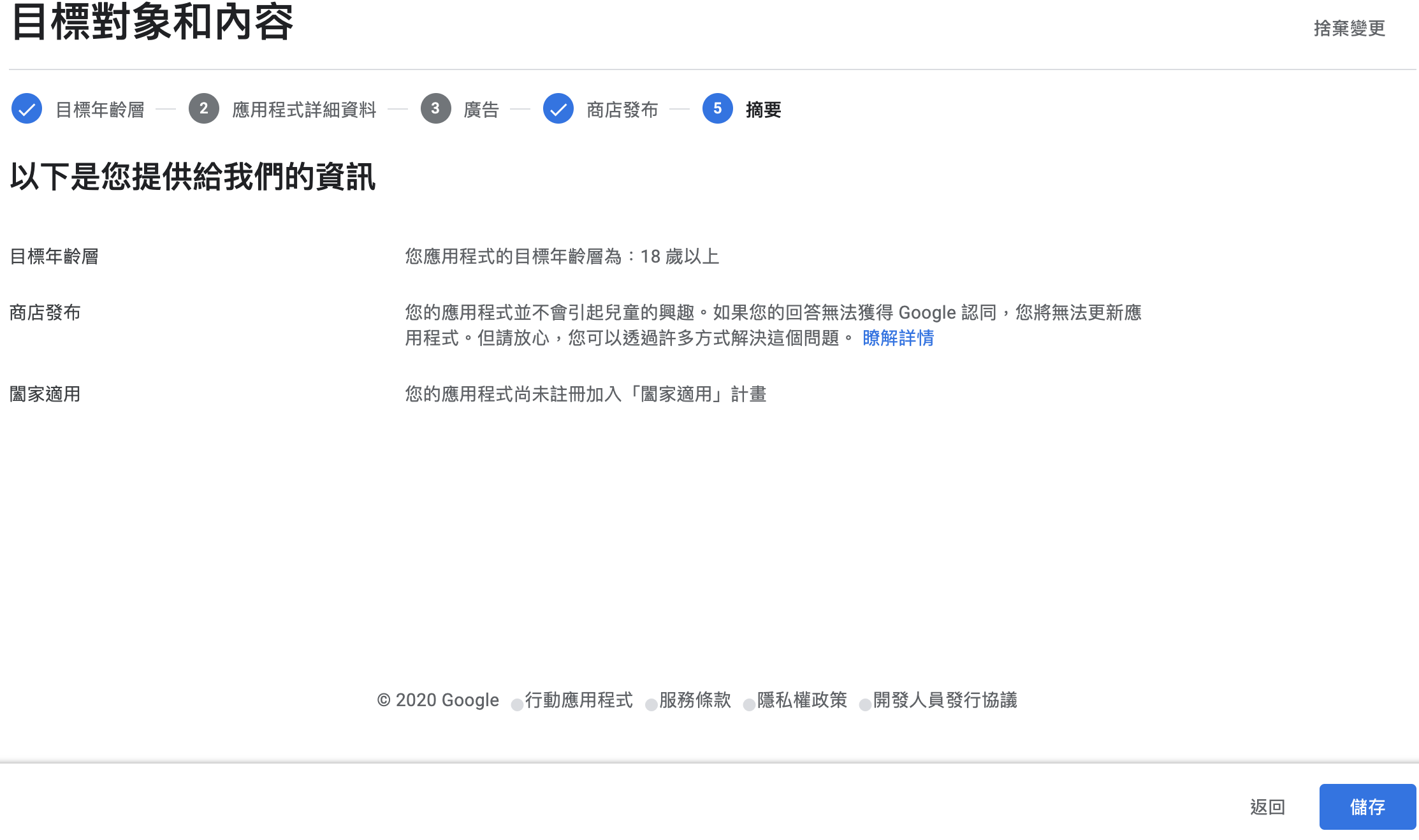Screen dimensions: 1419x840
Task: Click the checkmark icon of 目標年齡層 step
Action: click(x=27, y=109)
